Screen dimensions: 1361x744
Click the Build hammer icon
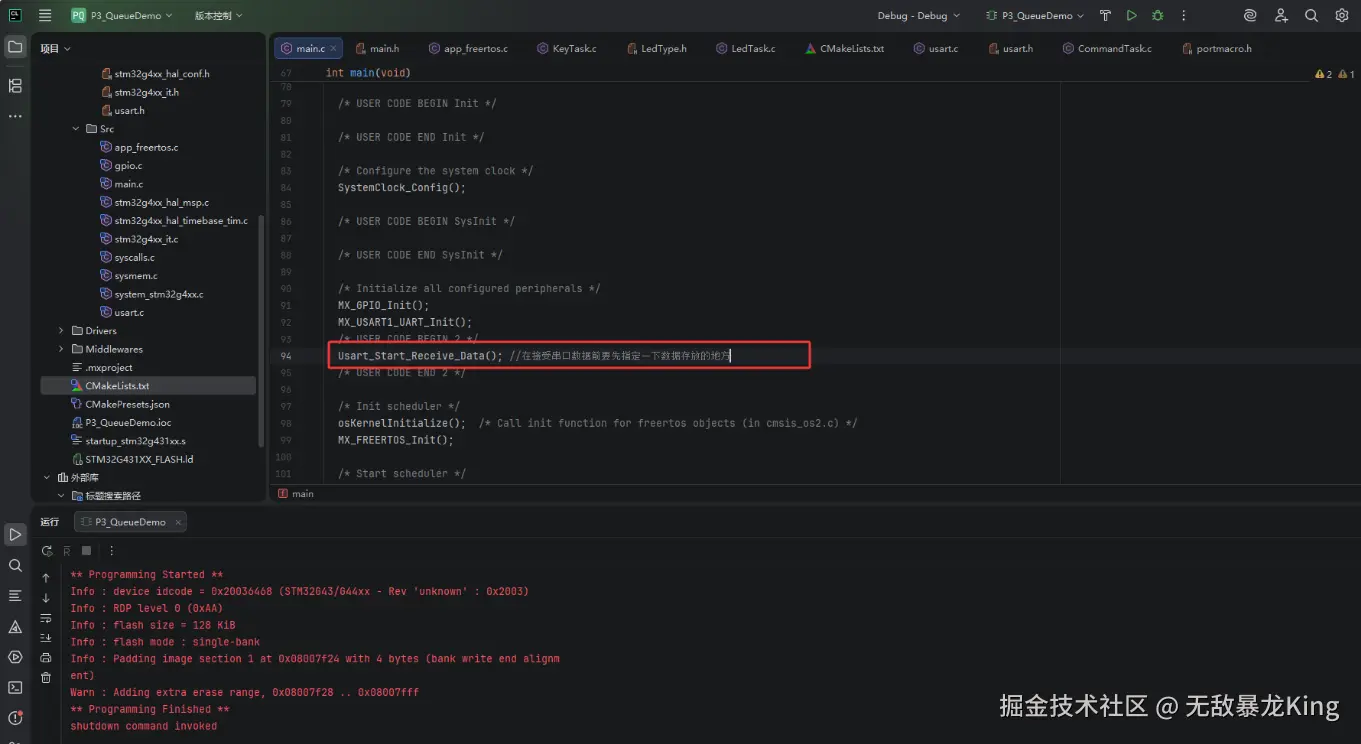(1105, 15)
